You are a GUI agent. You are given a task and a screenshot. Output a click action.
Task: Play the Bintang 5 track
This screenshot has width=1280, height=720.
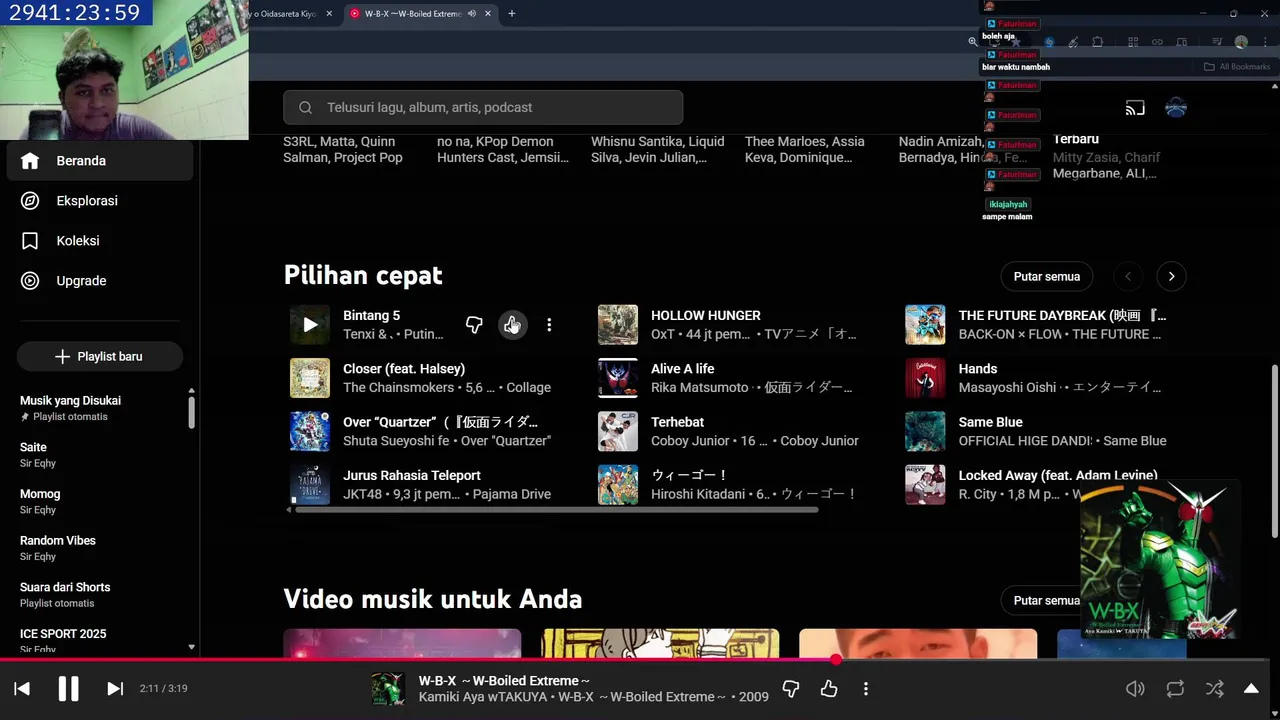click(x=310, y=325)
